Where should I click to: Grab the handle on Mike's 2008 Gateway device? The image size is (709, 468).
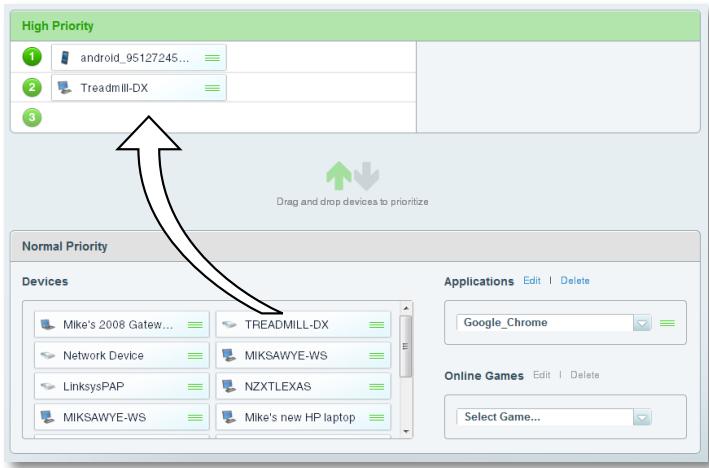coord(195,325)
